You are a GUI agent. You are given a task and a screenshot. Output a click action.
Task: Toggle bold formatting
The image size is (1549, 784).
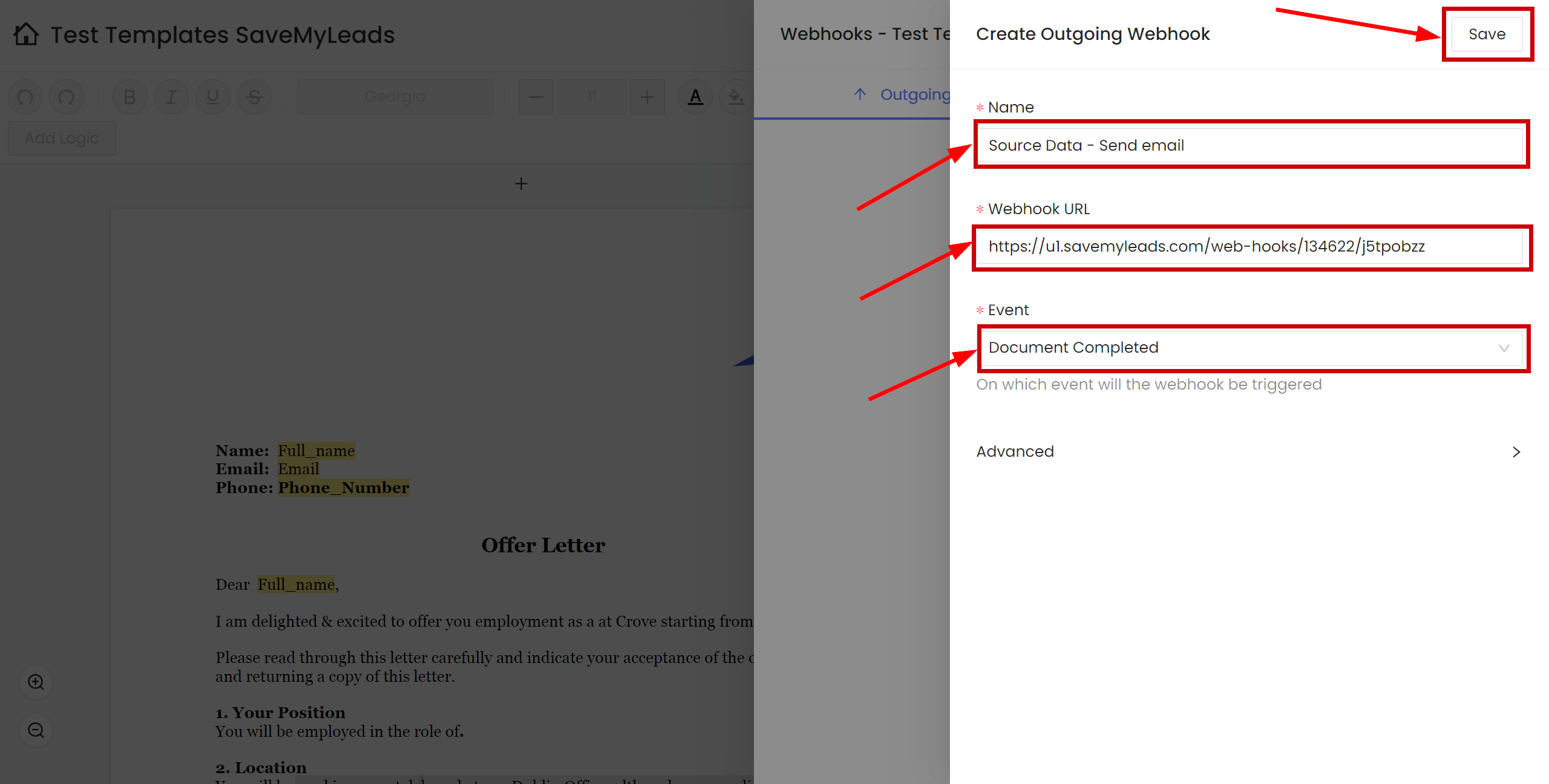129,97
